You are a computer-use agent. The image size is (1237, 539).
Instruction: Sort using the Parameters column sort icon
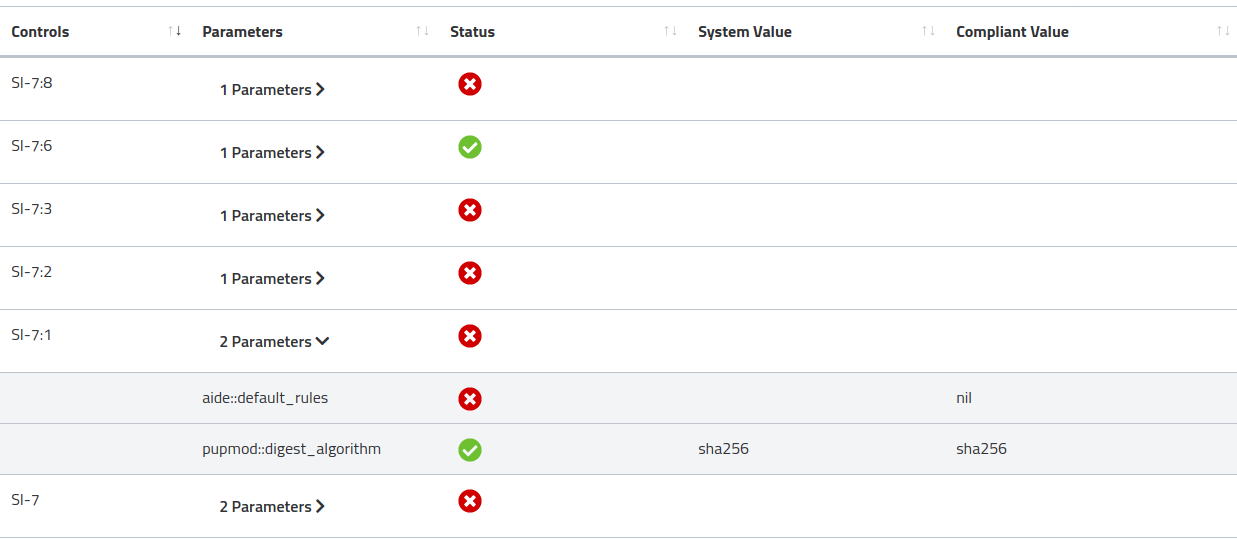422,32
